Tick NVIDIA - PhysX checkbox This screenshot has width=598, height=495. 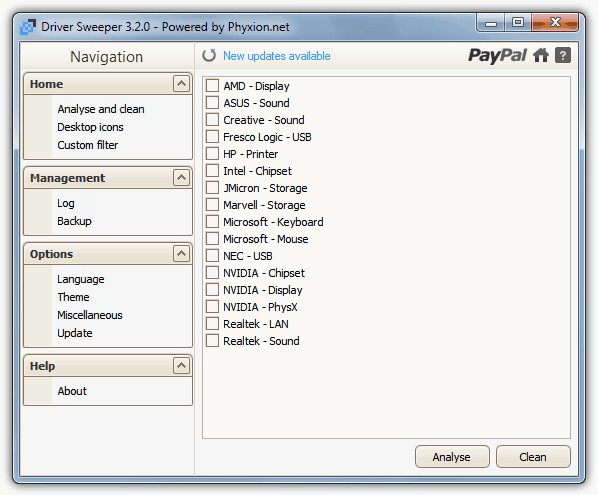coord(212,307)
